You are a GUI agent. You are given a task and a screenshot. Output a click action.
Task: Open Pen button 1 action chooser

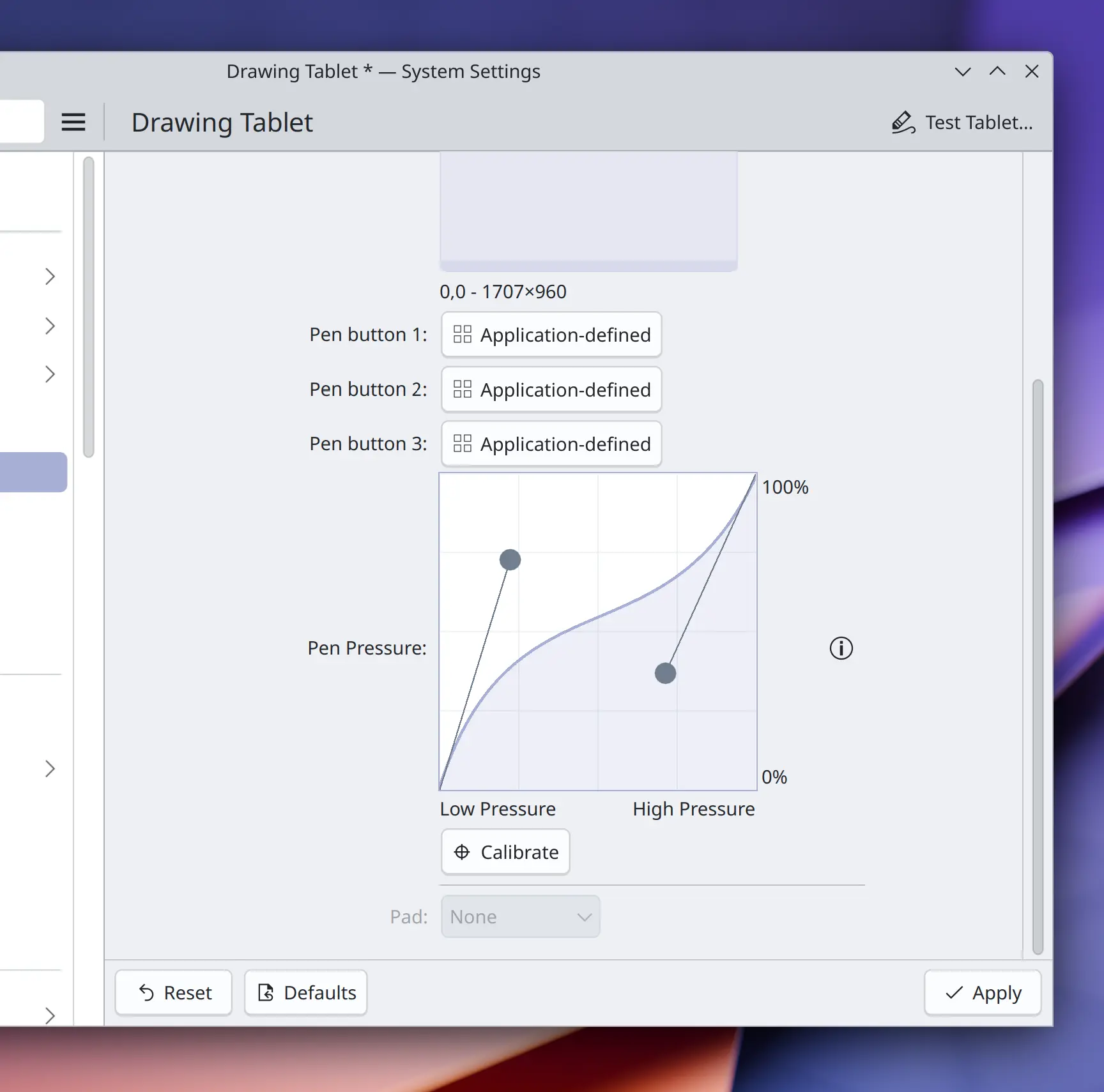coord(551,335)
